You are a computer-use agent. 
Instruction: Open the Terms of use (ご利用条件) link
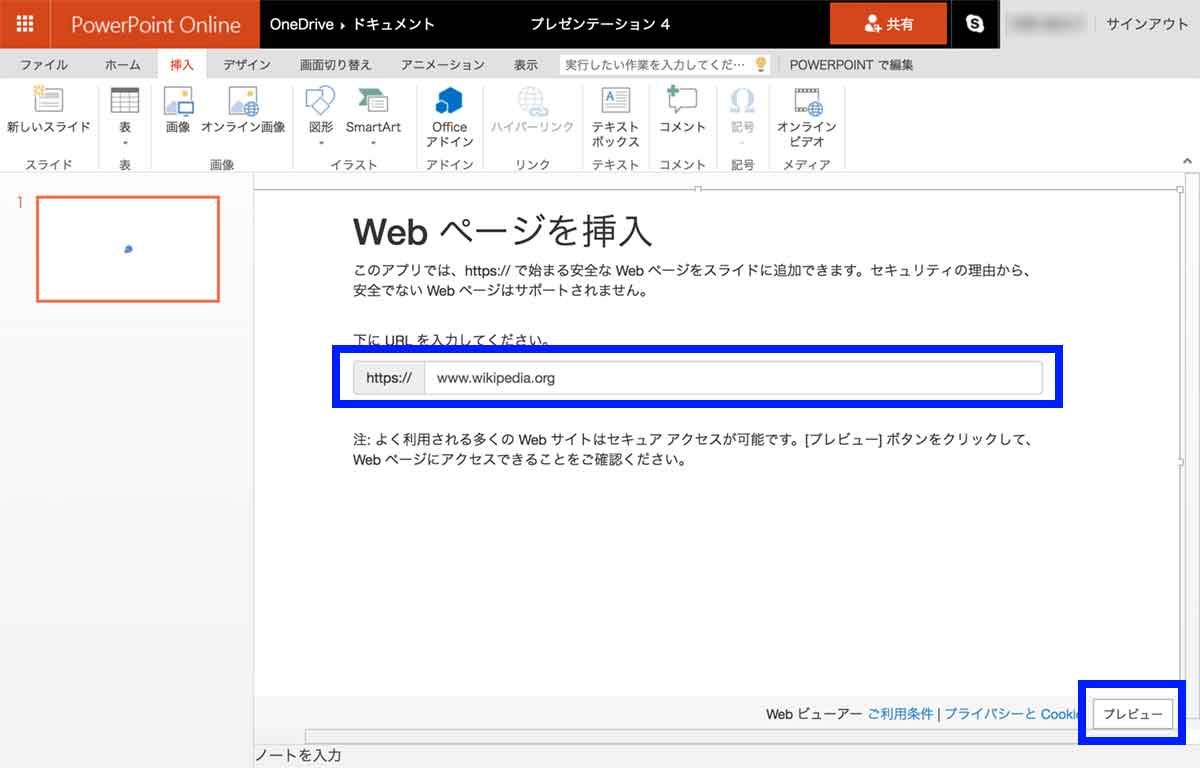point(900,714)
